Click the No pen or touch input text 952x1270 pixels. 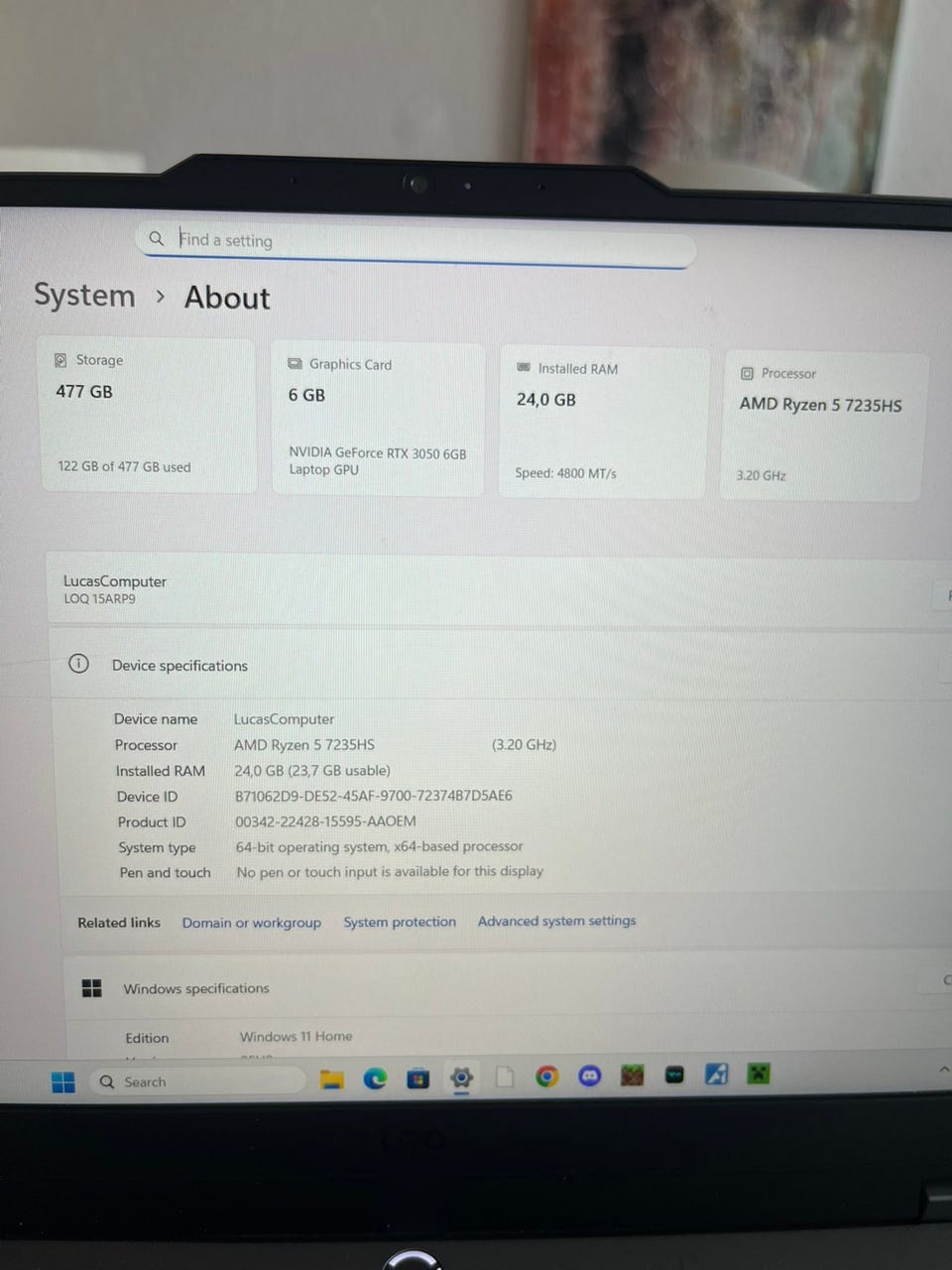390,871
